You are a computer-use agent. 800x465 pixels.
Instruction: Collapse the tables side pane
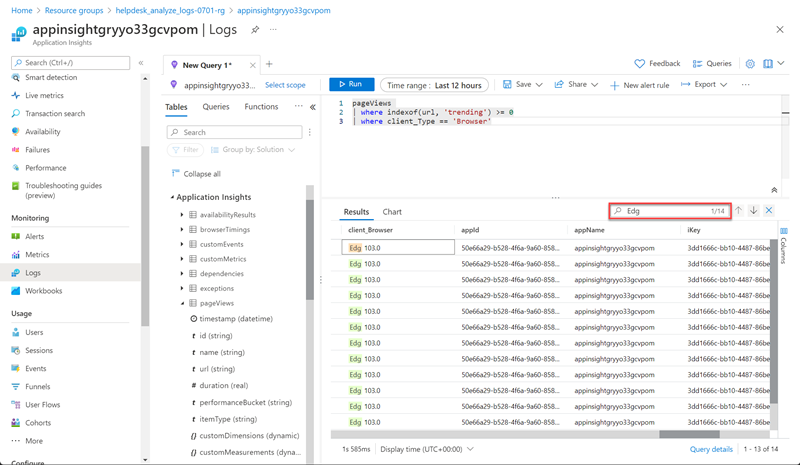[313, 107]
